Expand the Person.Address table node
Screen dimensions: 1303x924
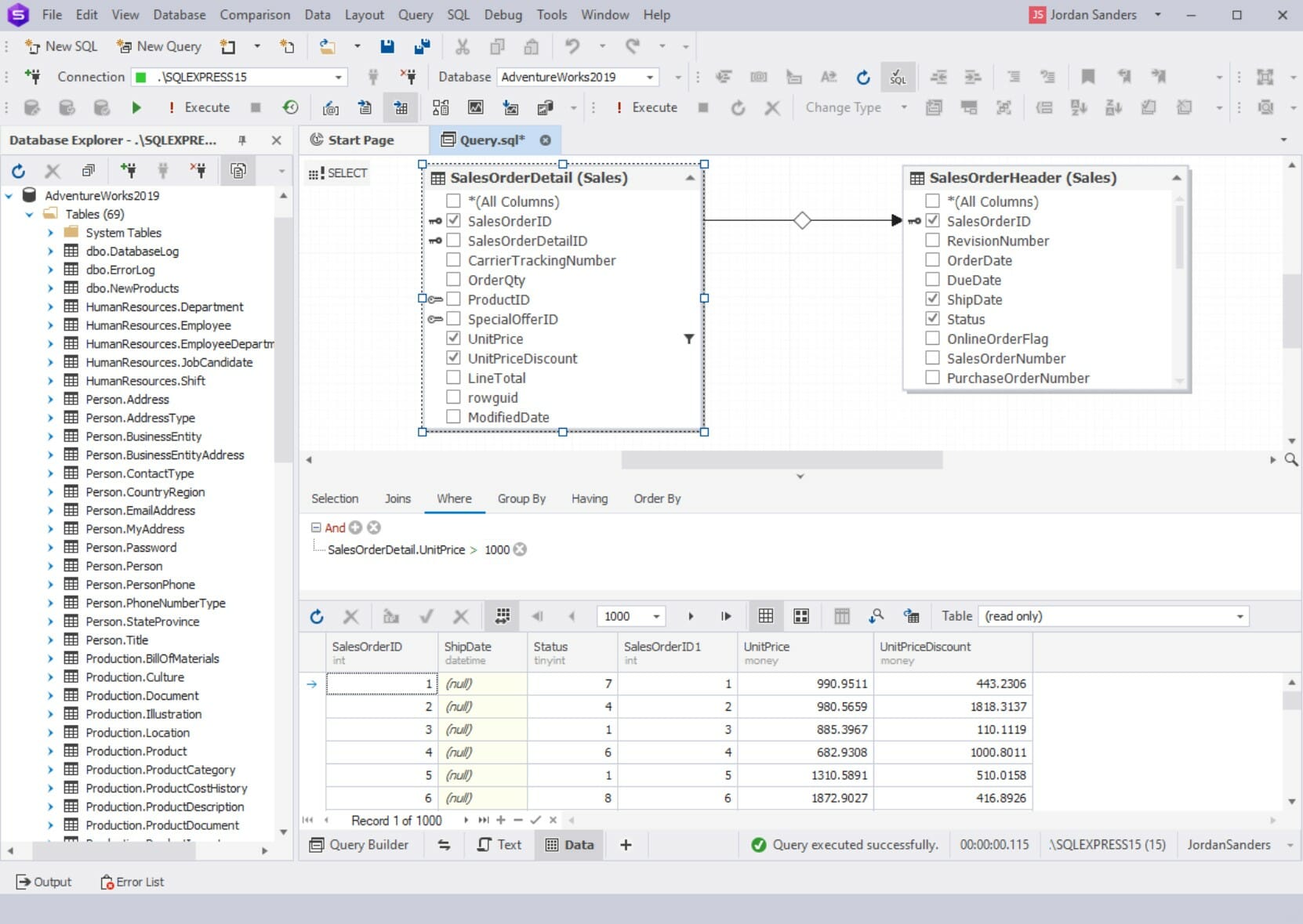coord(50,399)
